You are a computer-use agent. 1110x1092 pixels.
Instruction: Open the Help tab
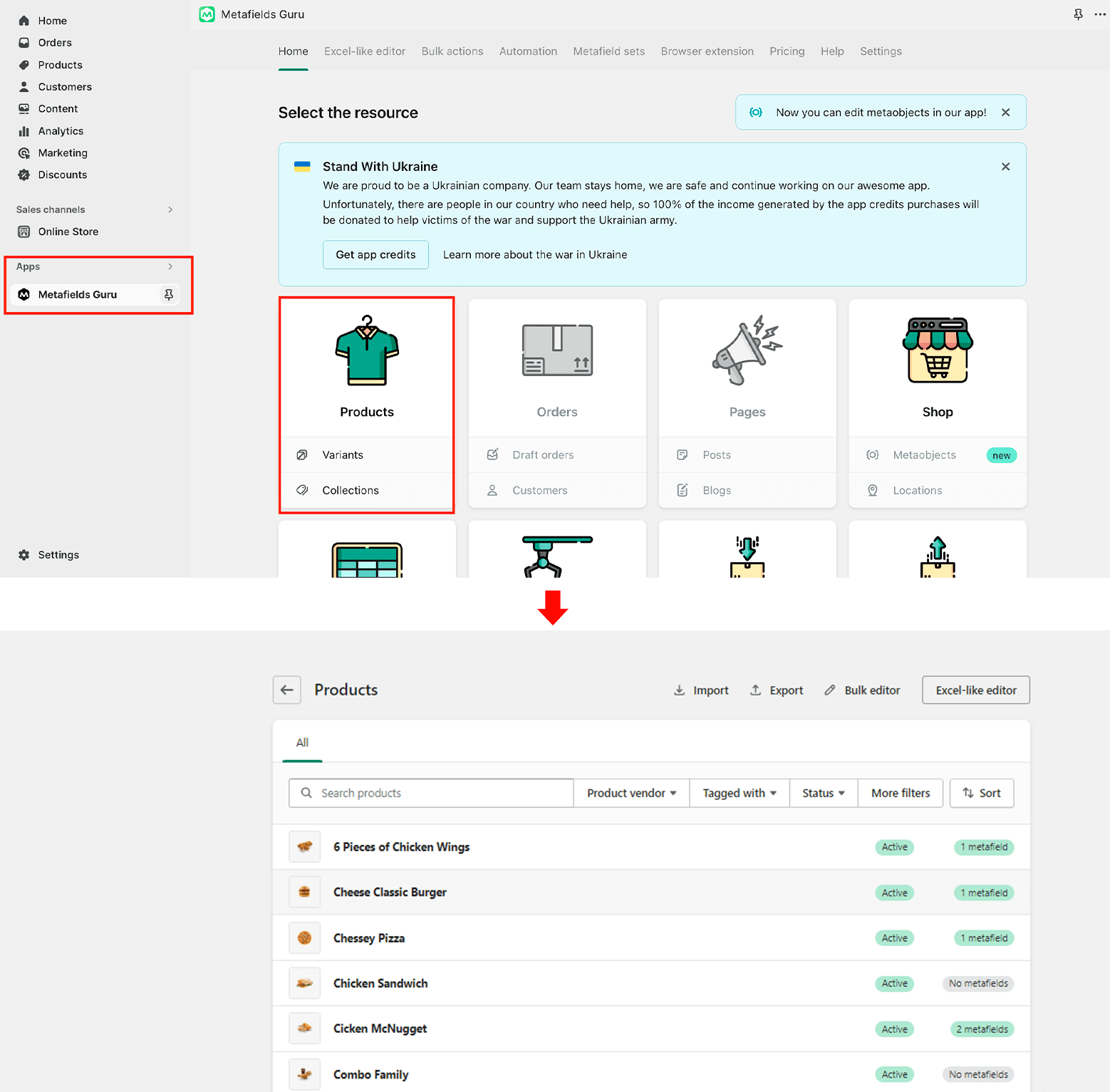pos(832,51)
